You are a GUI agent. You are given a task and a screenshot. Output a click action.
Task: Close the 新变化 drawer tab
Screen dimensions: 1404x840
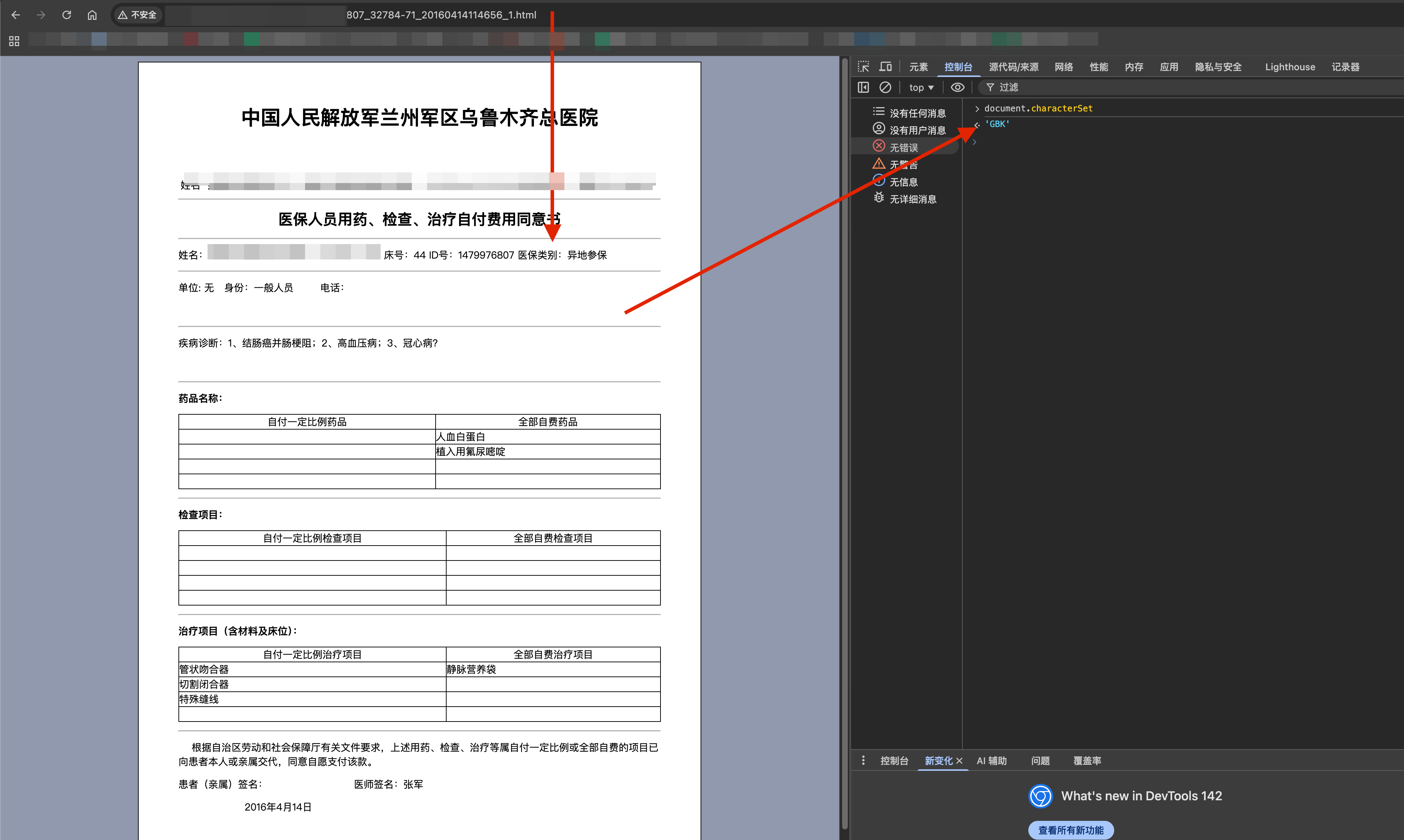[x=960, y=761]
